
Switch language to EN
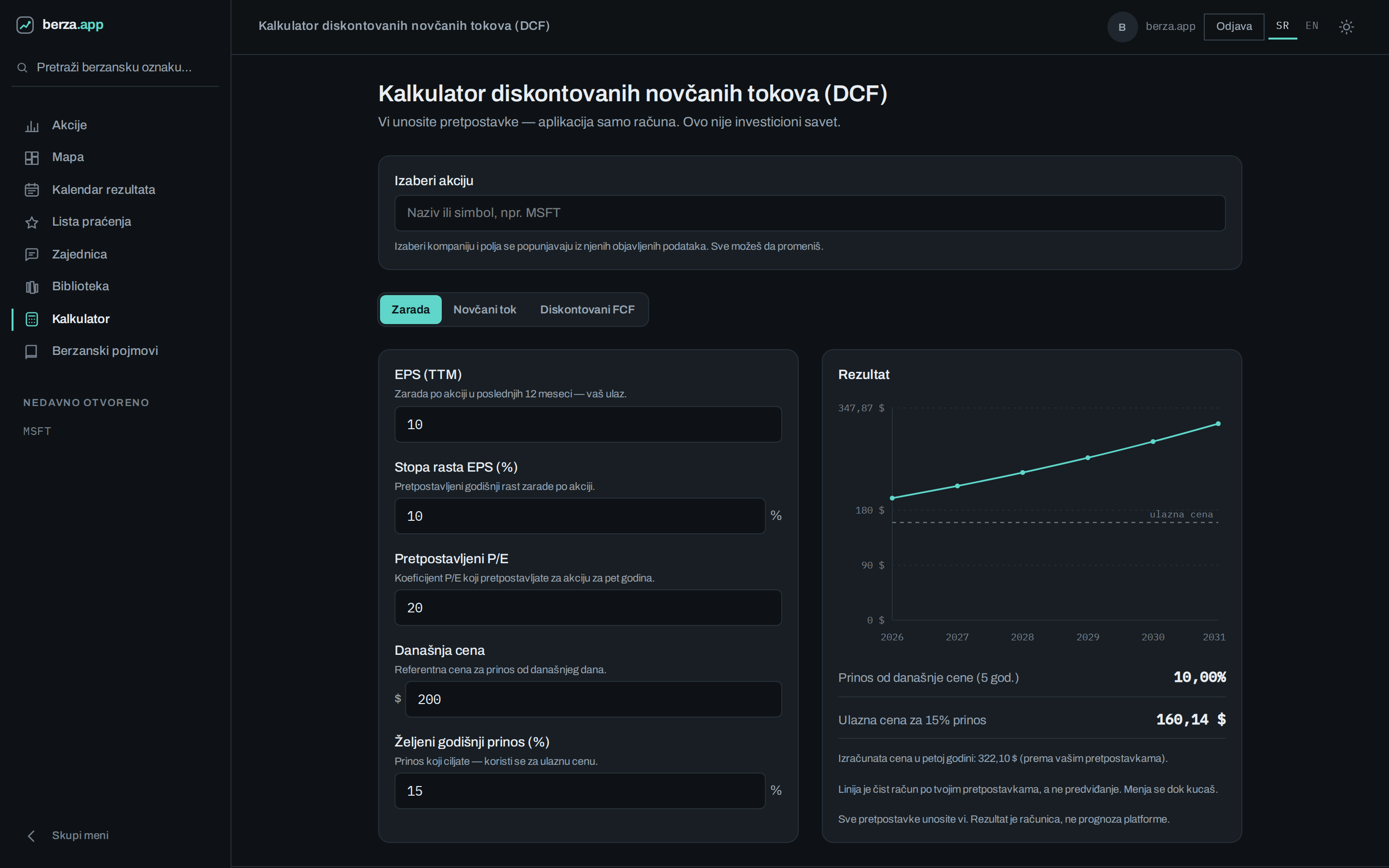[x=1311, y=26]
